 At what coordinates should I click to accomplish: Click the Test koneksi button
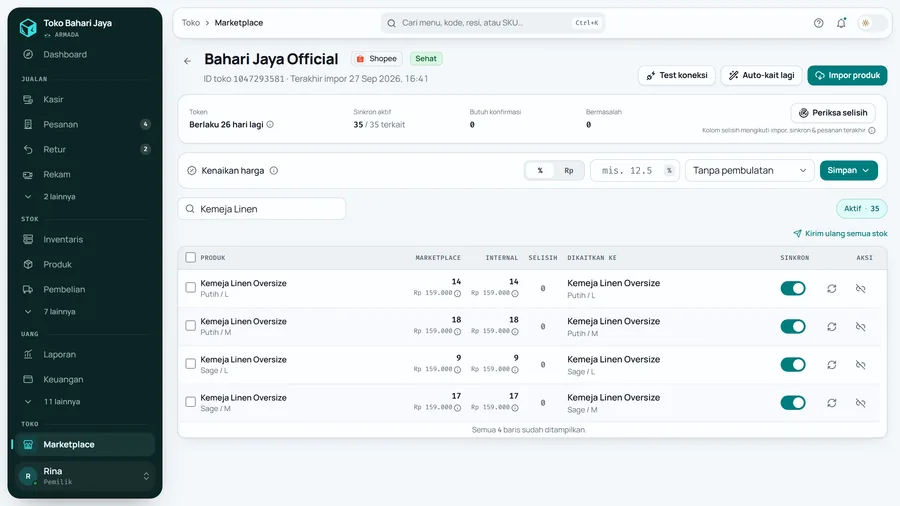[676, 75]
